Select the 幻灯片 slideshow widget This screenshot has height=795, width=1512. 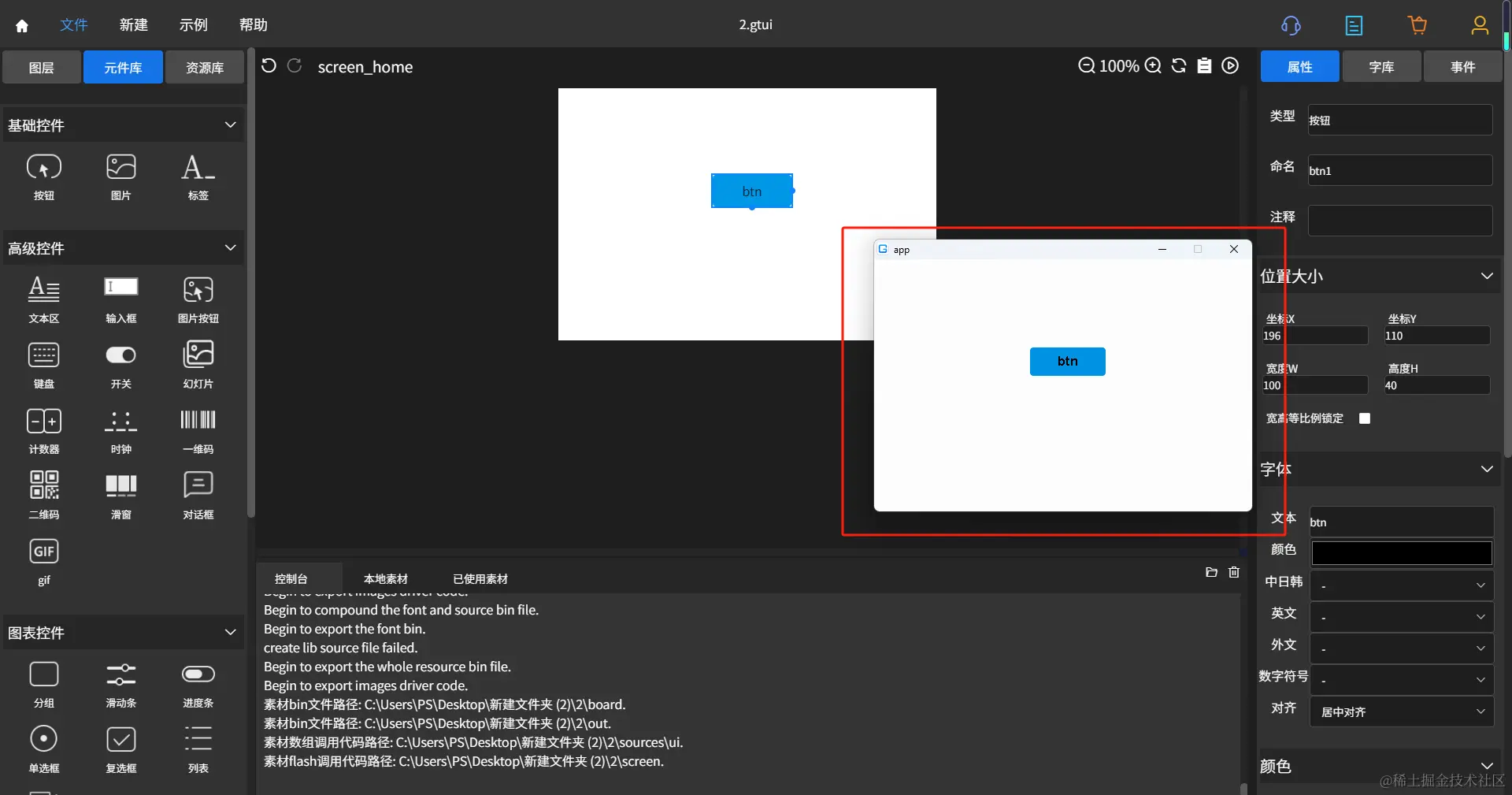(x=198, y=366)
